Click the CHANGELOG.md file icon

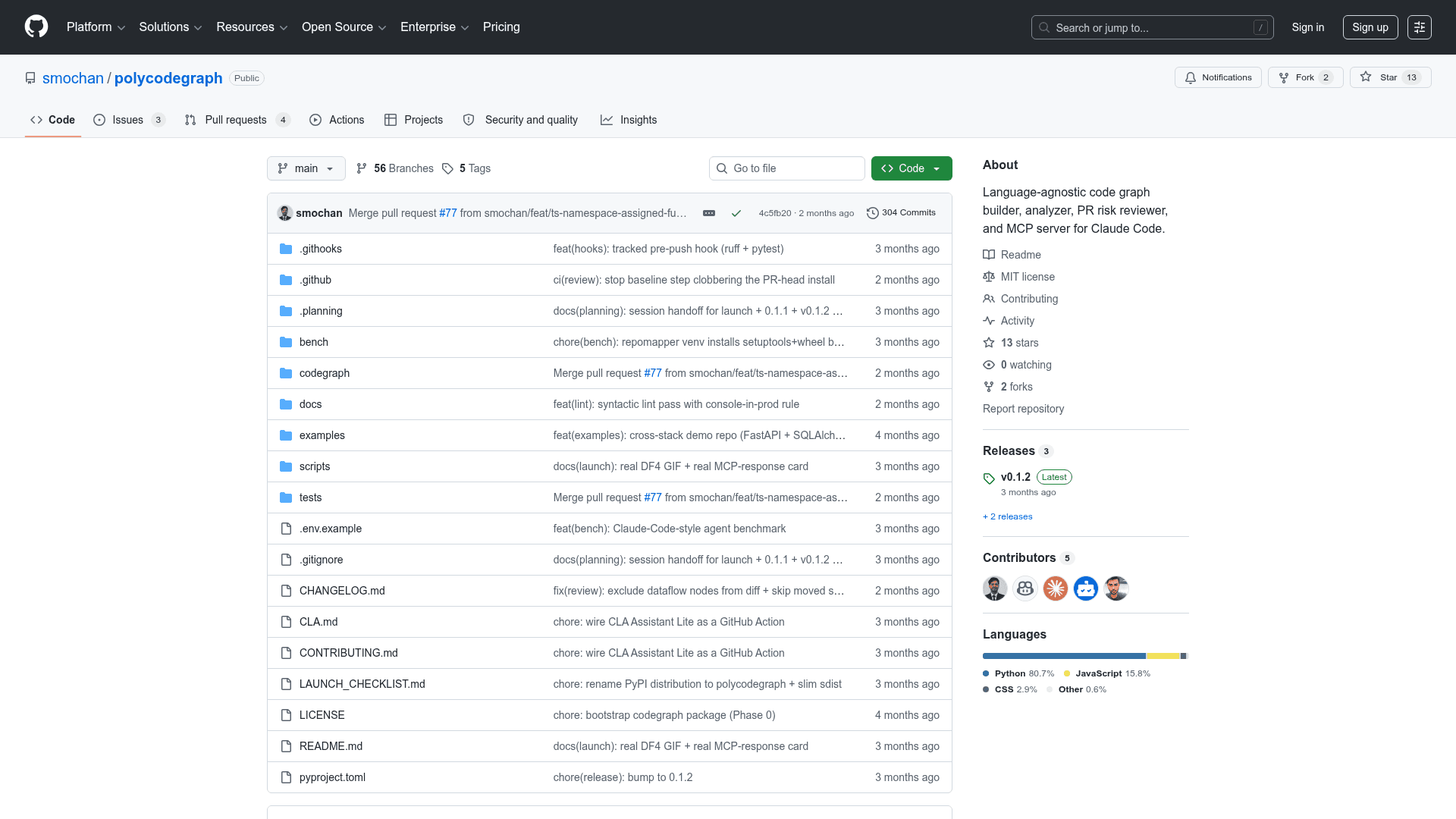[x=286, y=591]
